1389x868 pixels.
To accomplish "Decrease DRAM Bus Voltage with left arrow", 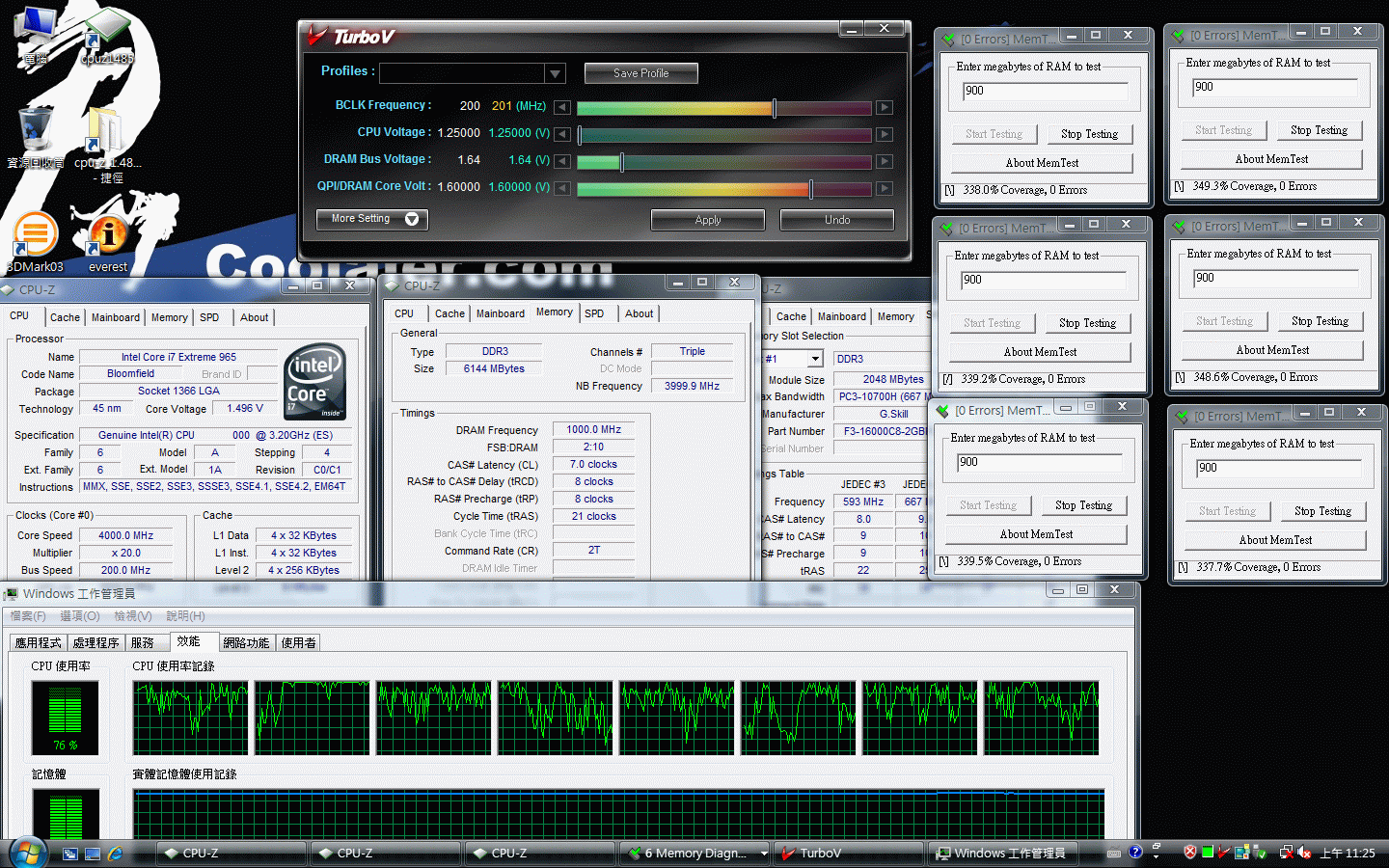I will (561, 161).
